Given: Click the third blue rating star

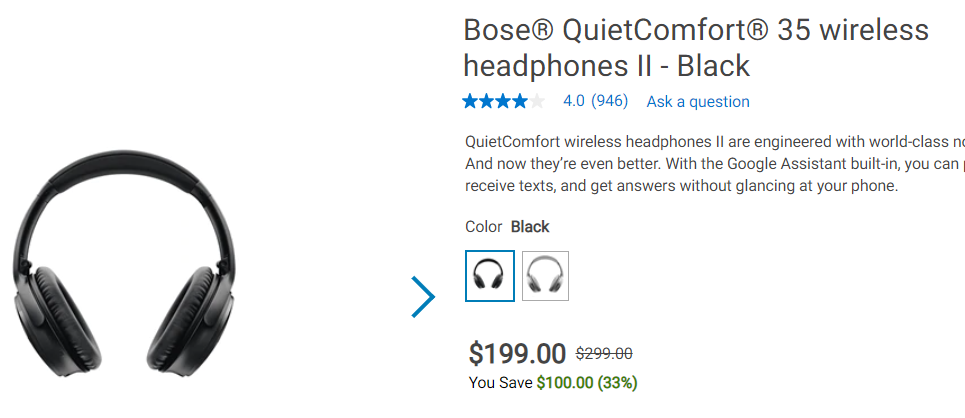Looking at the screenshot, I should pos(504,101).
